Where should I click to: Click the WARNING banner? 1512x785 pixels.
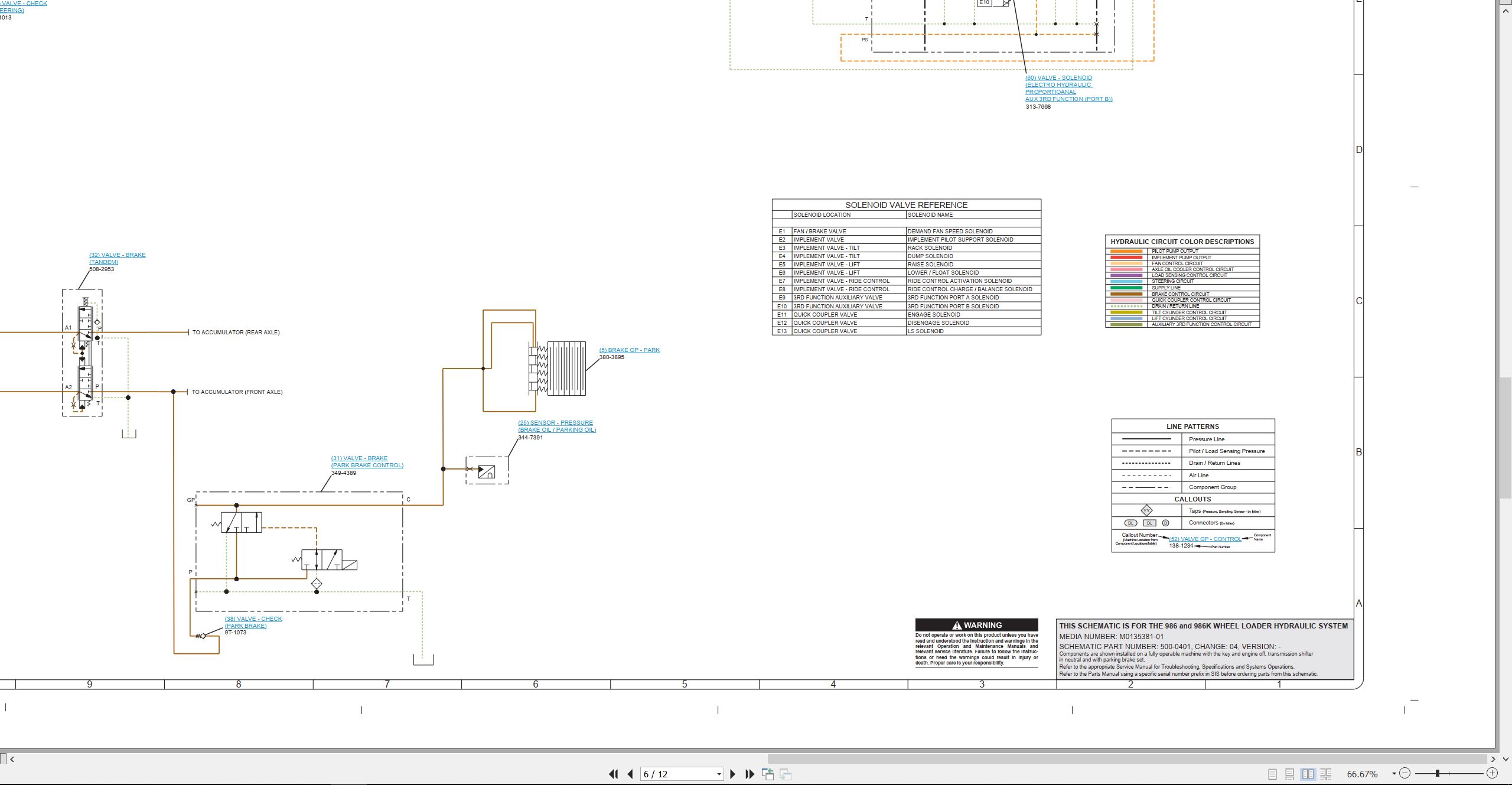976,625
